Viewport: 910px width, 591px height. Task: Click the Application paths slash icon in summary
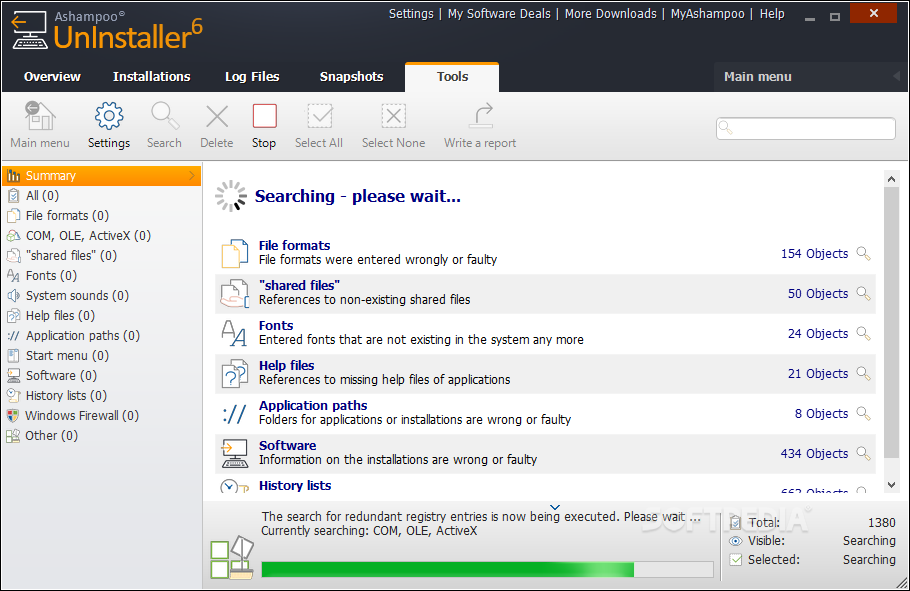[234, 414]
